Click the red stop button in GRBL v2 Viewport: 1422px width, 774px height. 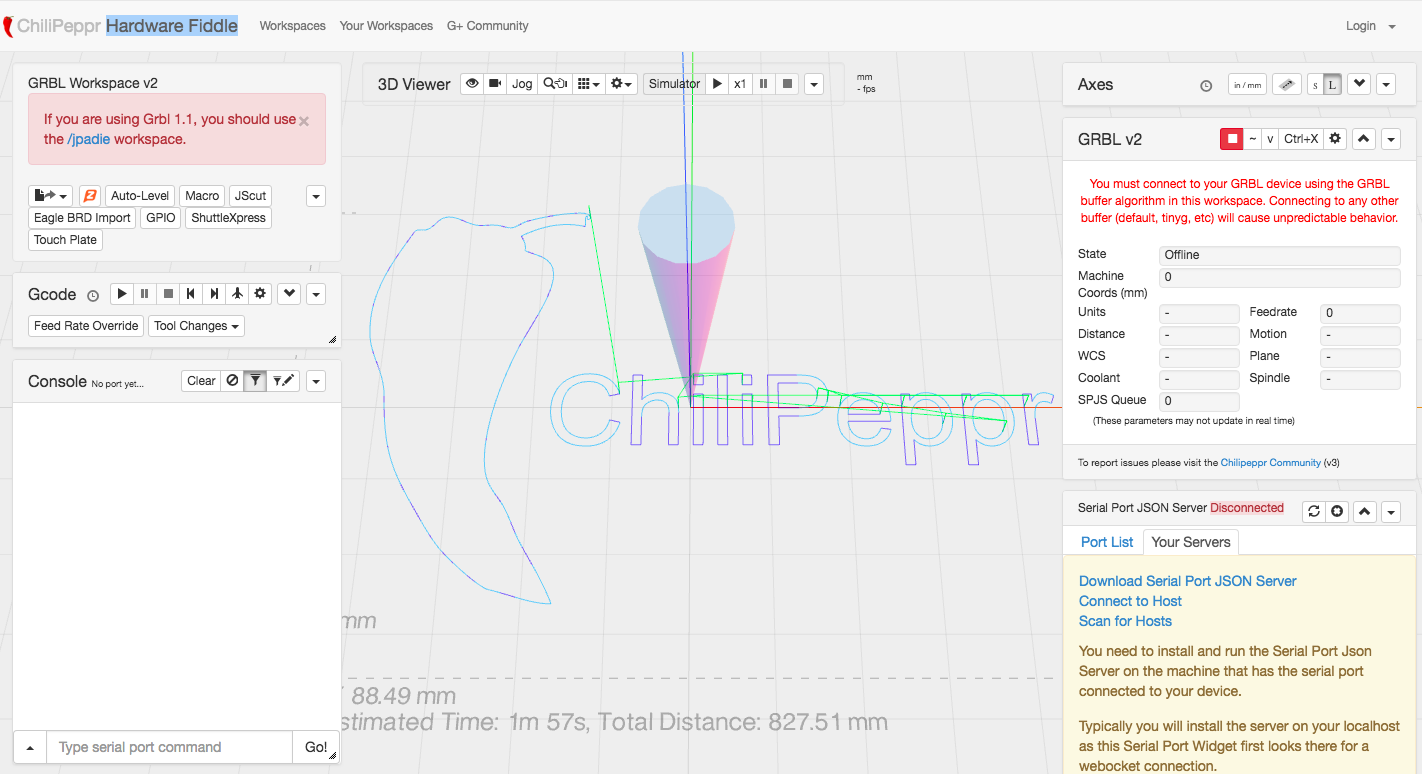[x=1232, y=139]
